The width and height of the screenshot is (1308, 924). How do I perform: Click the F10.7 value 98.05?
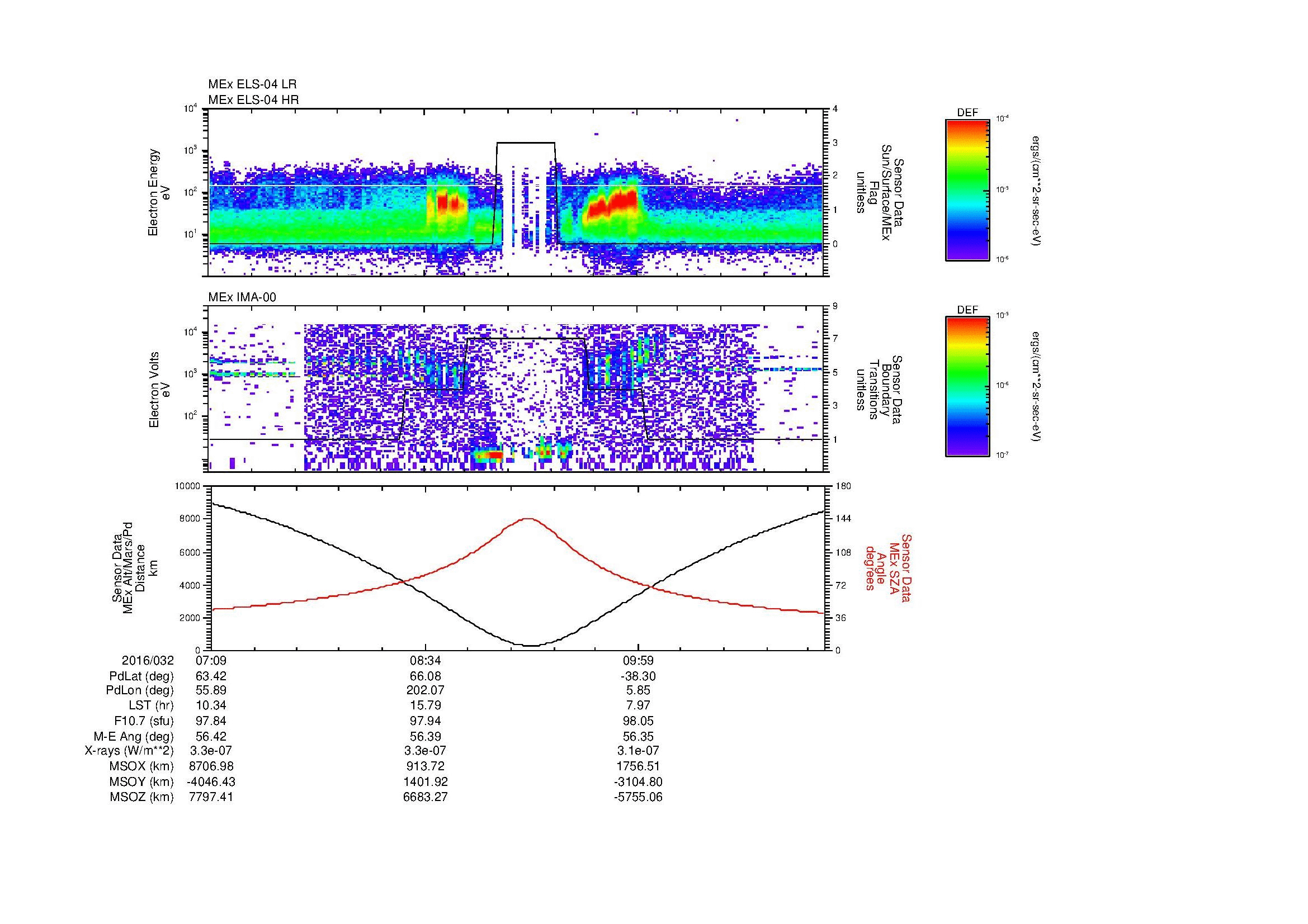coord(638,721)
